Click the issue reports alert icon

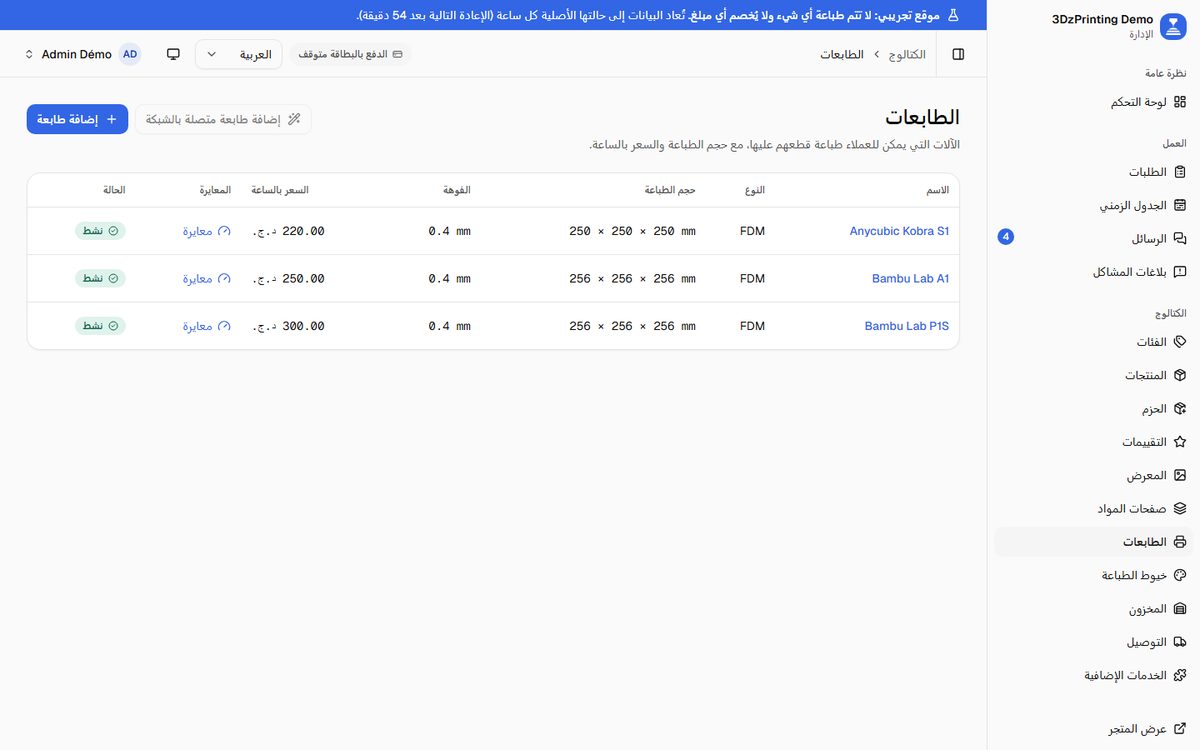(1180, 272)
